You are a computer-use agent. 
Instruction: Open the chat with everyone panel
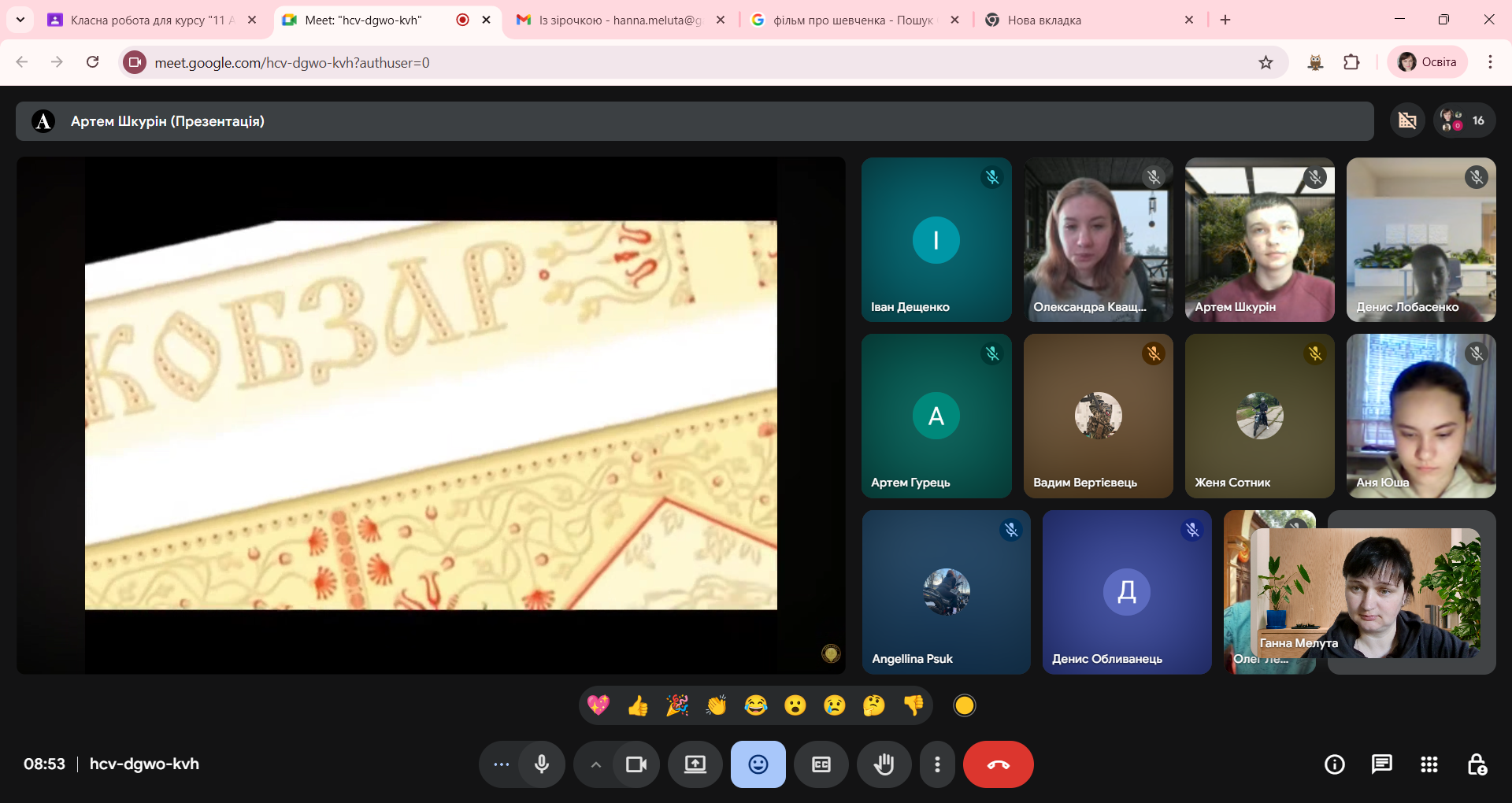click(x=1381, y=764)
